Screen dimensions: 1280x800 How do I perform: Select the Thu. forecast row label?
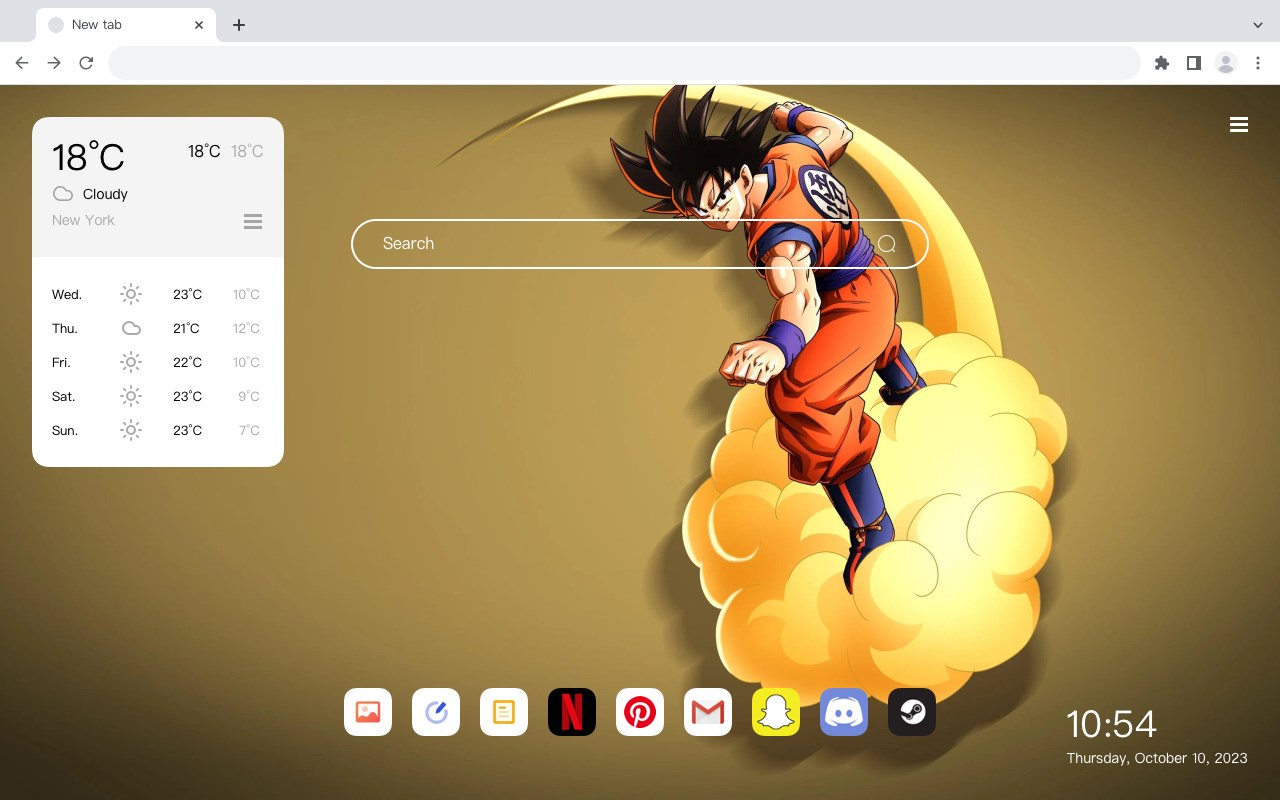(x=65, y=328)
